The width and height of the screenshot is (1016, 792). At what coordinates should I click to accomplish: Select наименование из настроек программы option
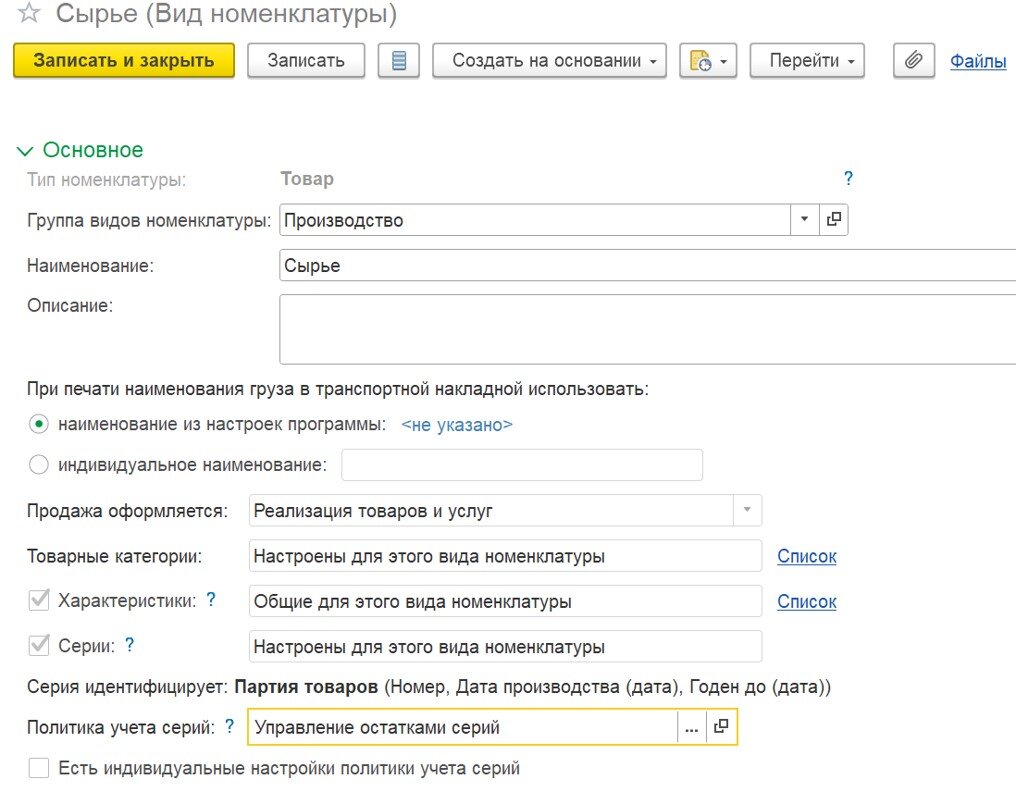37,424
